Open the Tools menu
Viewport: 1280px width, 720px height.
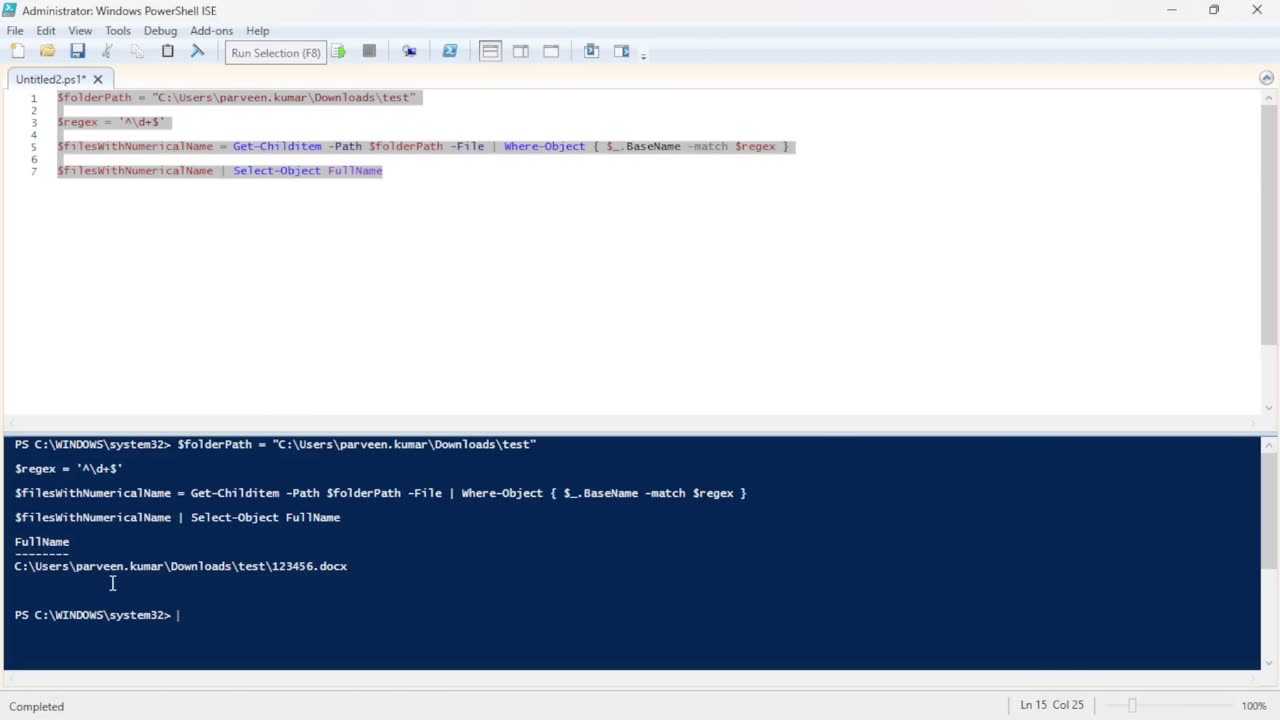(118, 31)
